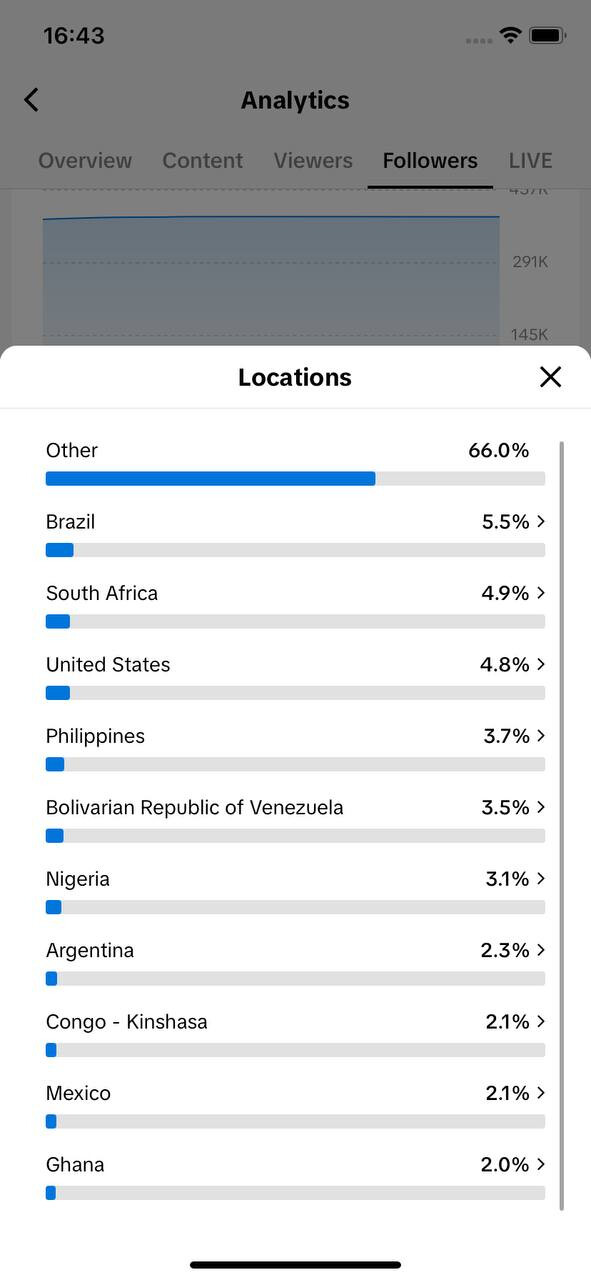This screenshot has height=1280, width=591.
Task: Select the Viewers tab
Action: coord(313,160)
